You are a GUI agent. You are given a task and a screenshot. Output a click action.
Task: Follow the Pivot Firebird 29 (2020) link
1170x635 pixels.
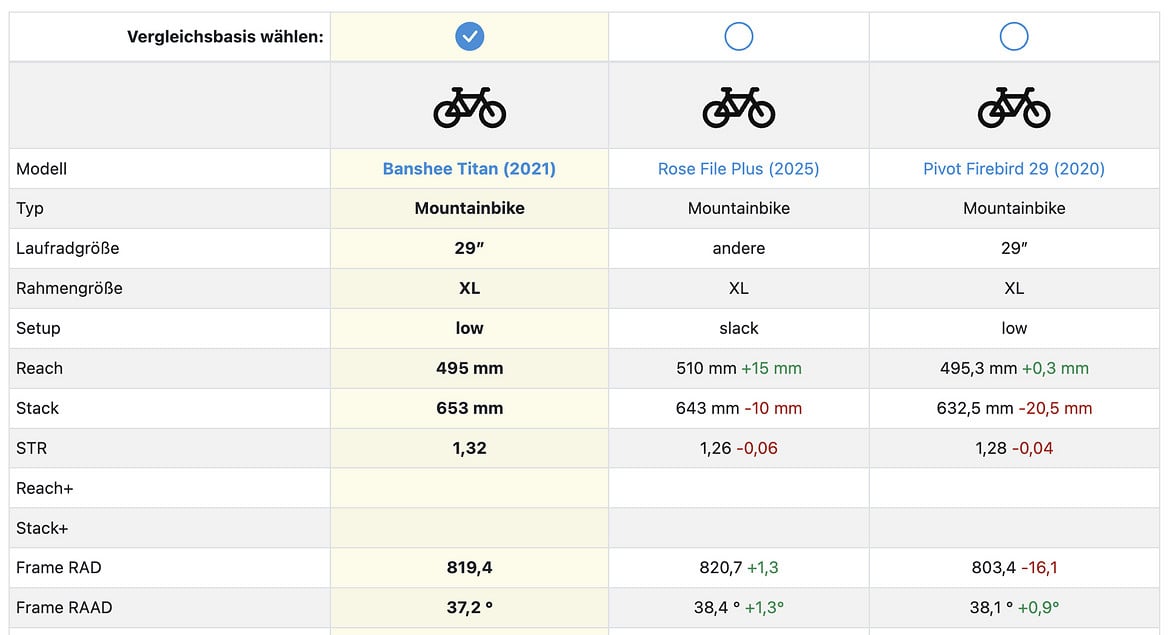pos(1013,169)
